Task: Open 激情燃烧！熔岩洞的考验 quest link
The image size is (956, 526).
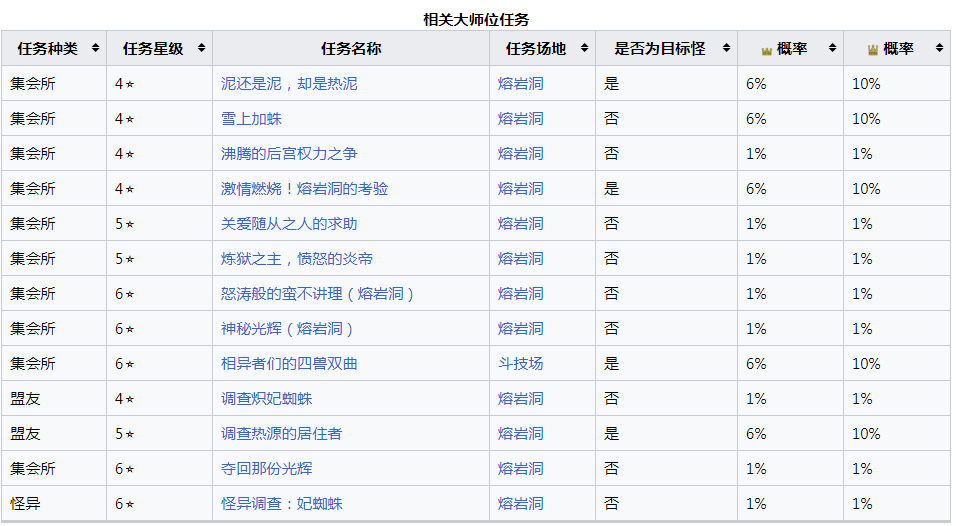Action: (304, 189)
